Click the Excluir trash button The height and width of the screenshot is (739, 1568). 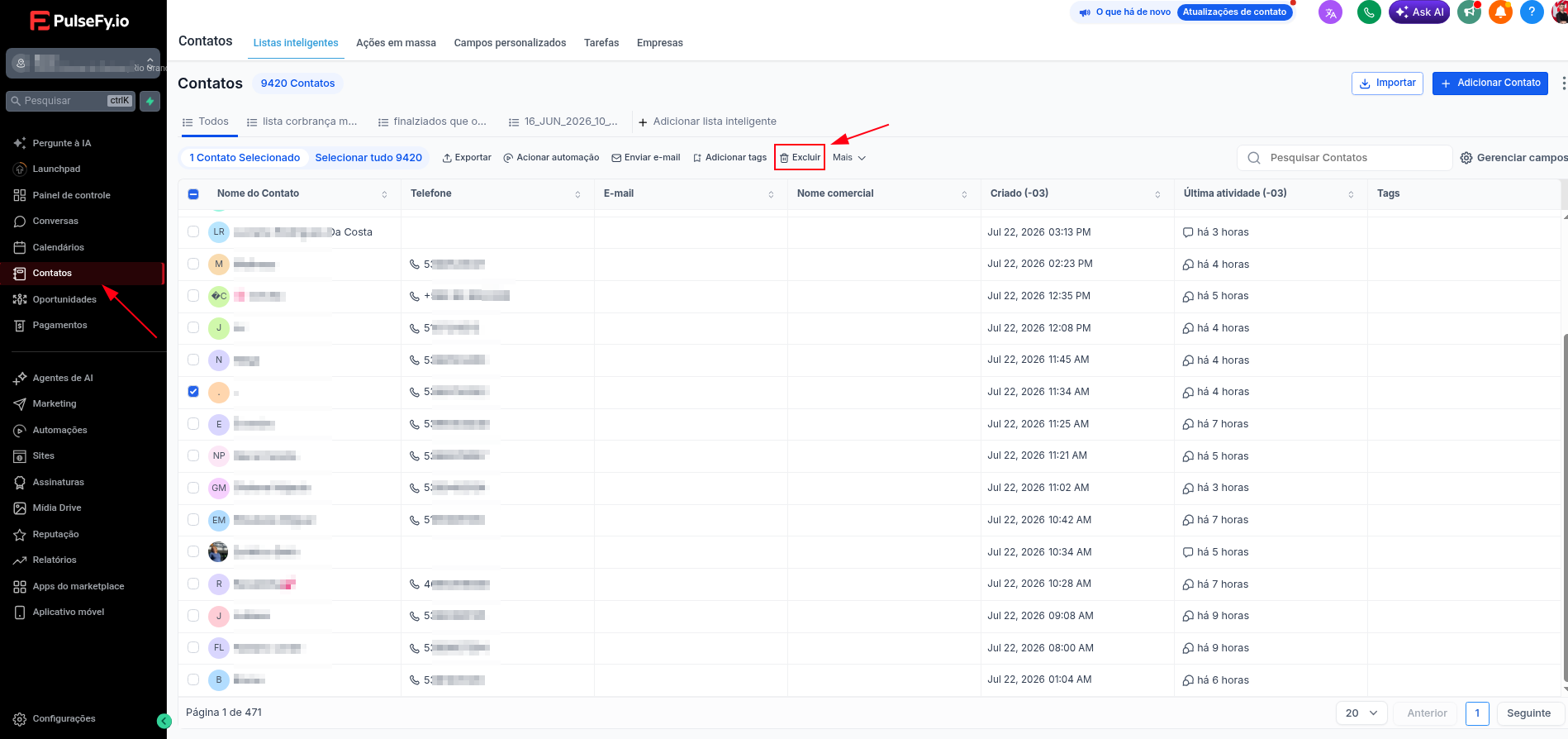(x=800, y=157)
